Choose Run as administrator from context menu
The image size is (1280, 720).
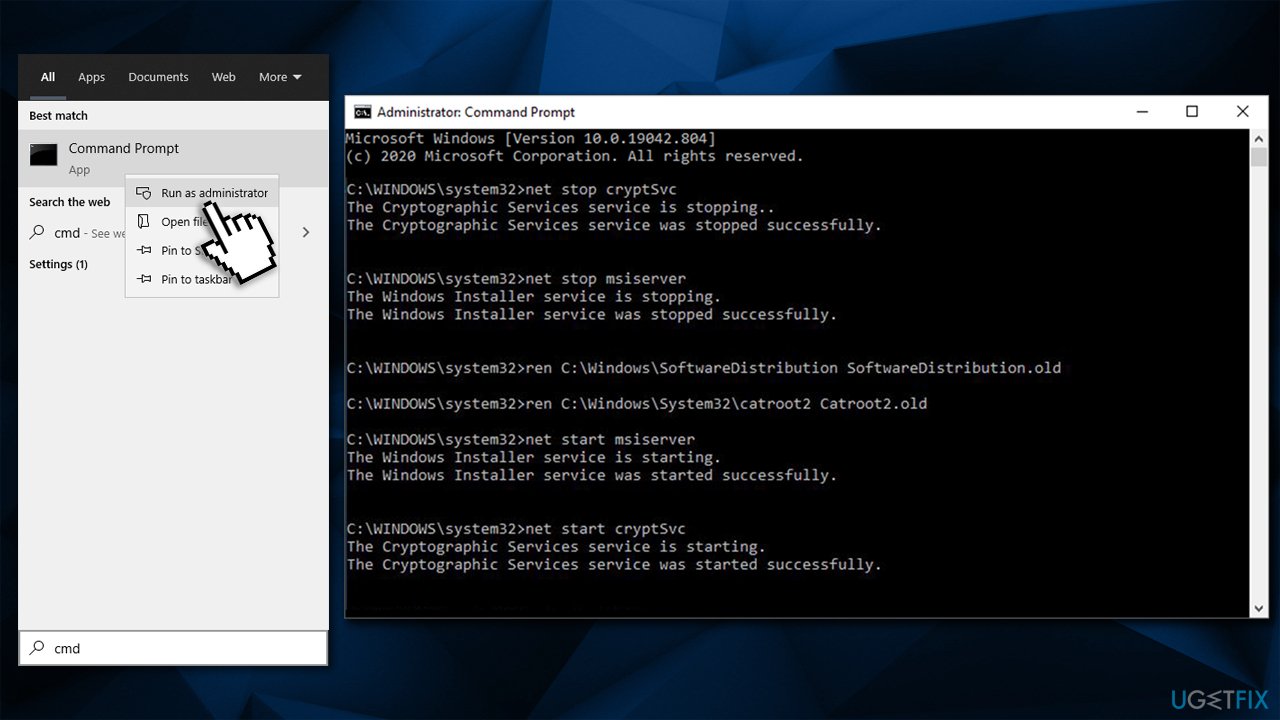[x=202, y=193]
